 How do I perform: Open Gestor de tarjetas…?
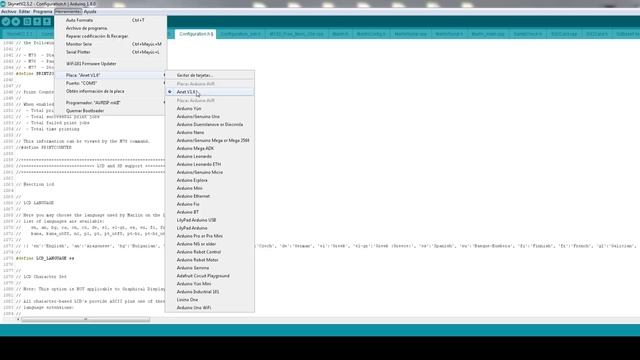point(210,76)
